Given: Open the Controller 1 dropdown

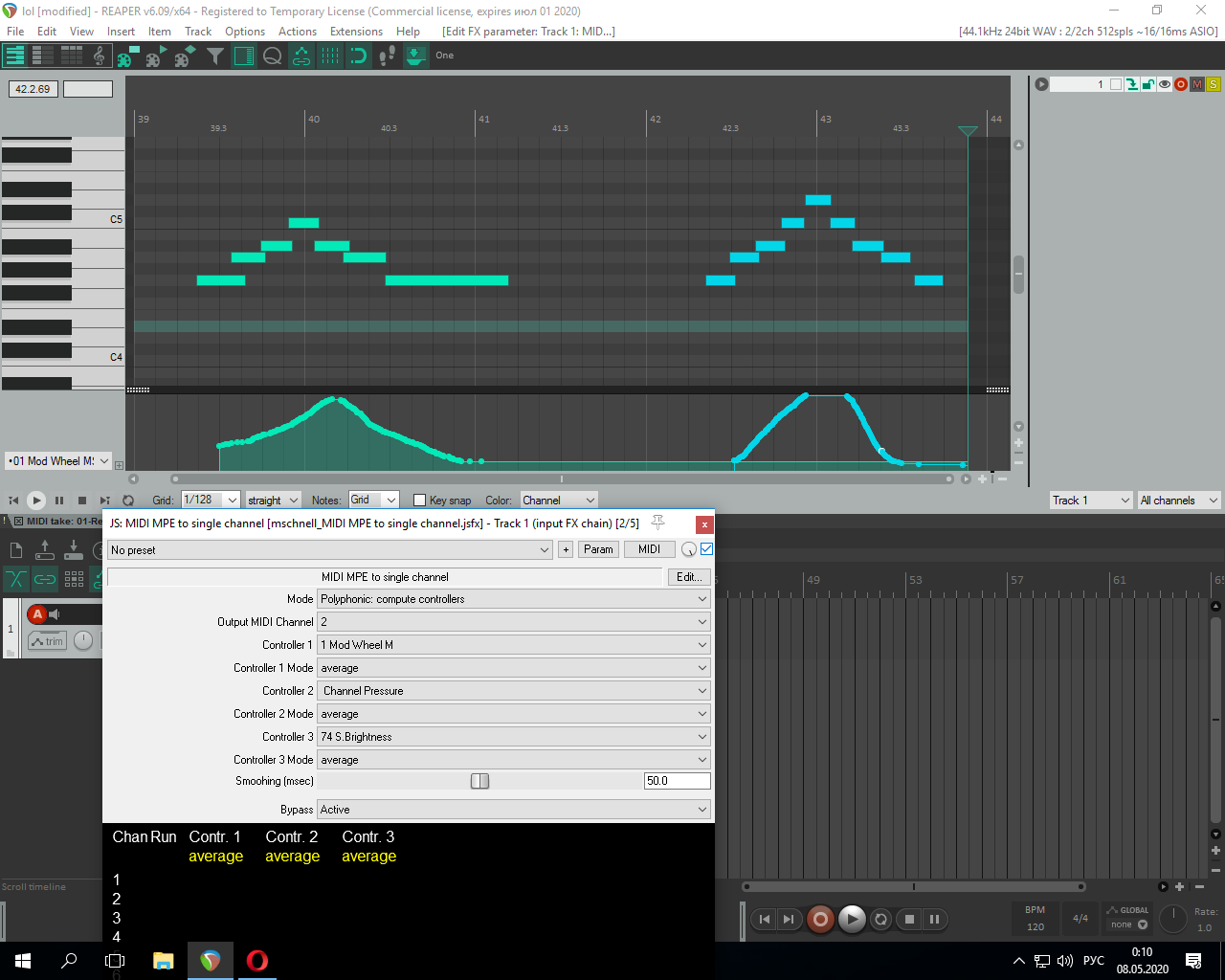Looking at the screenshot, I should (514, 645).
